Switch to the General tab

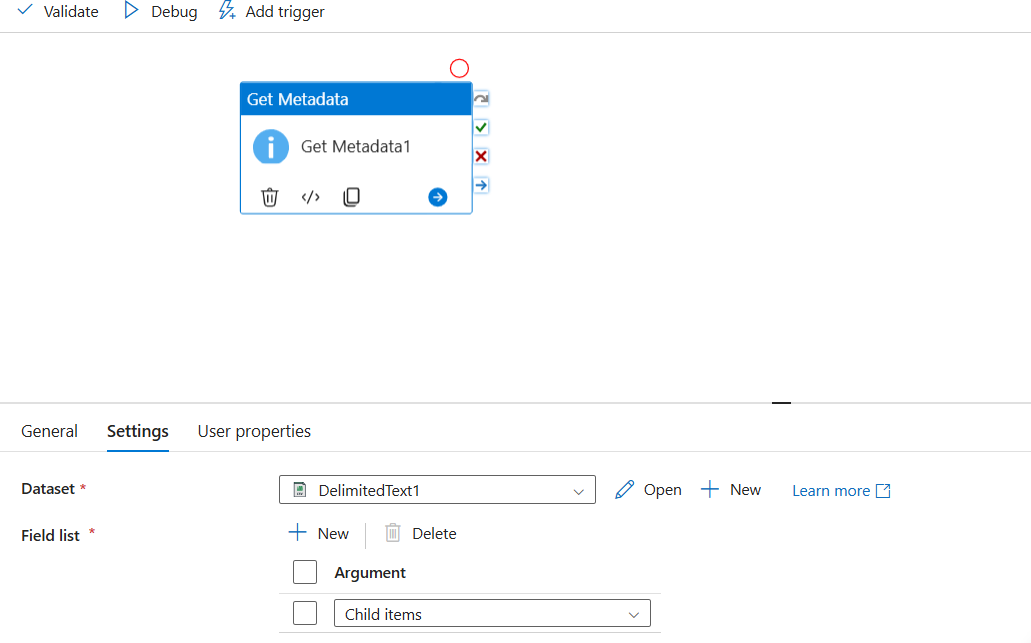pyautogui.click(x=49, y=431)
